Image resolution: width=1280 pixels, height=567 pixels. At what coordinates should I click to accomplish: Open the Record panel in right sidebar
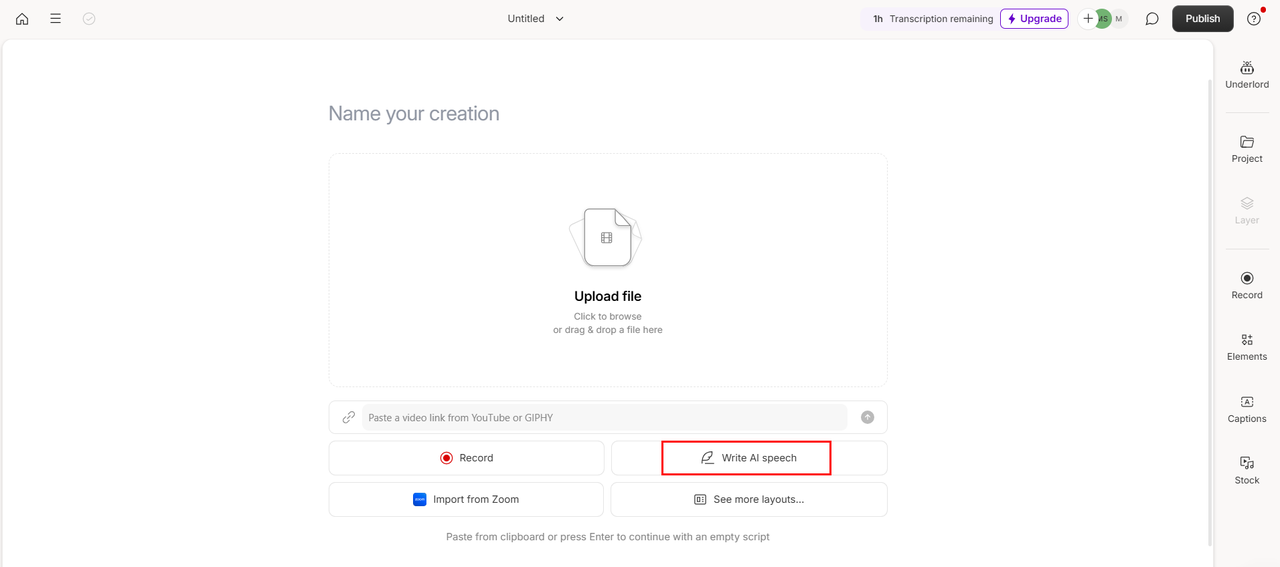[1247, 286]
